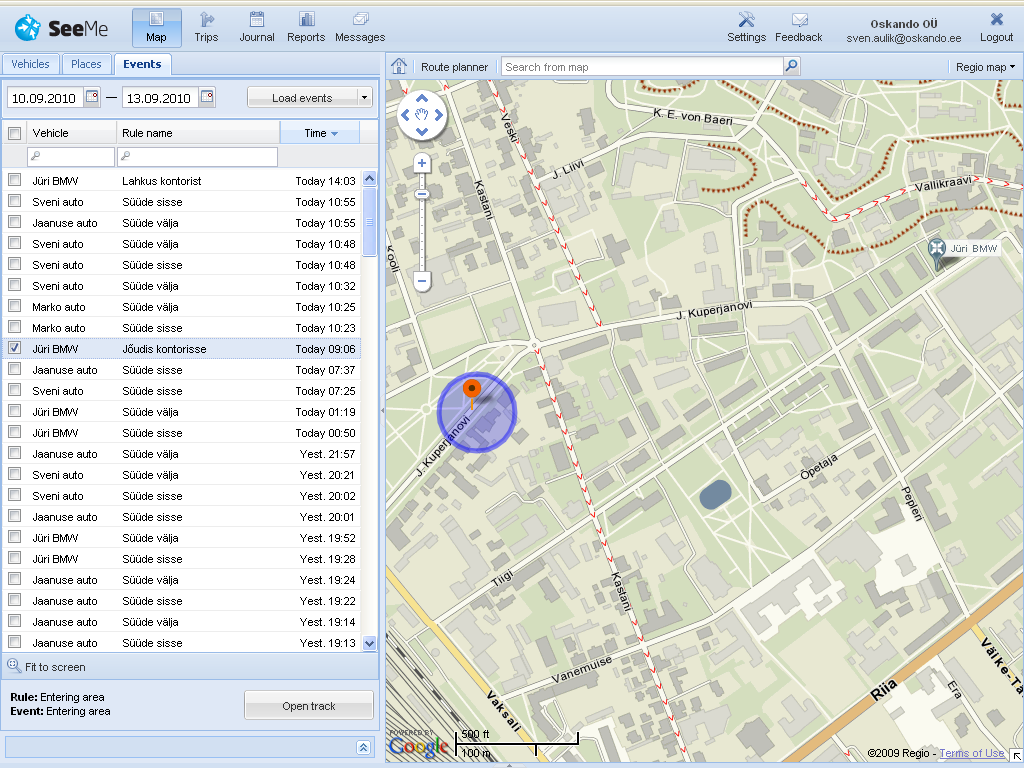Open the Terms of Use link
The image size is (1024, 768).
(972, 753)
